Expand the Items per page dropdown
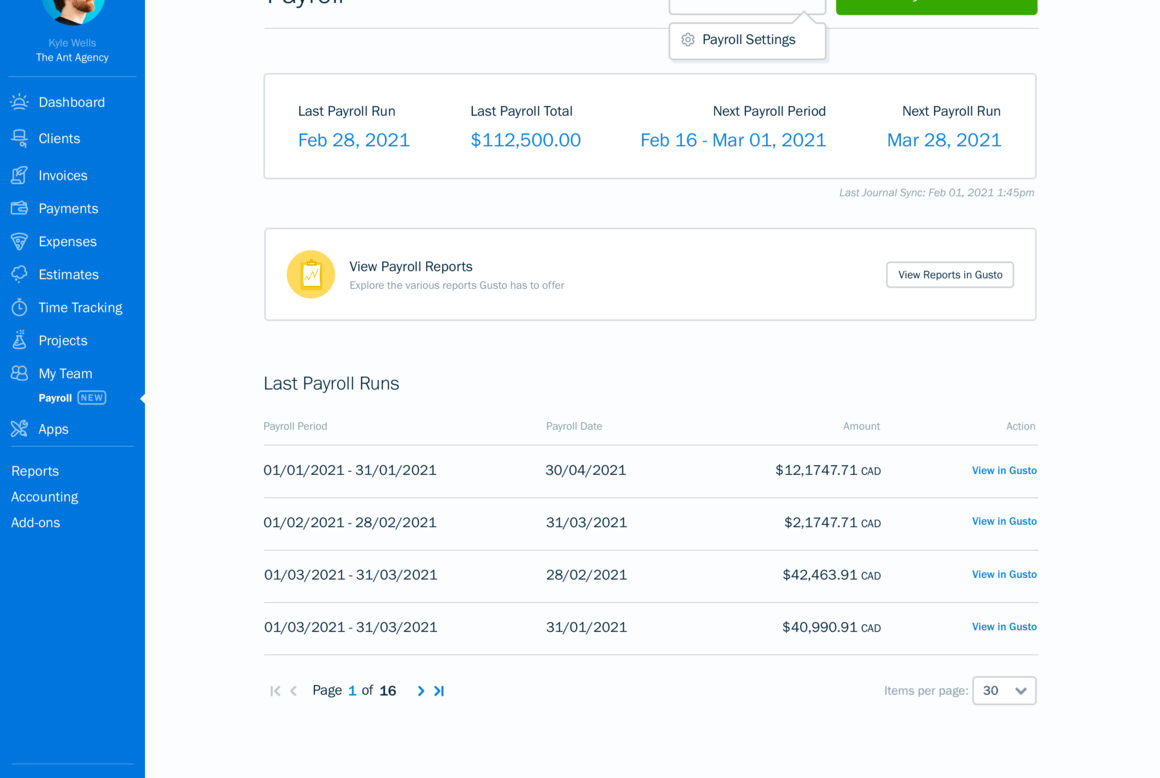1160x778 pixels. click(x=1004, y=691)
